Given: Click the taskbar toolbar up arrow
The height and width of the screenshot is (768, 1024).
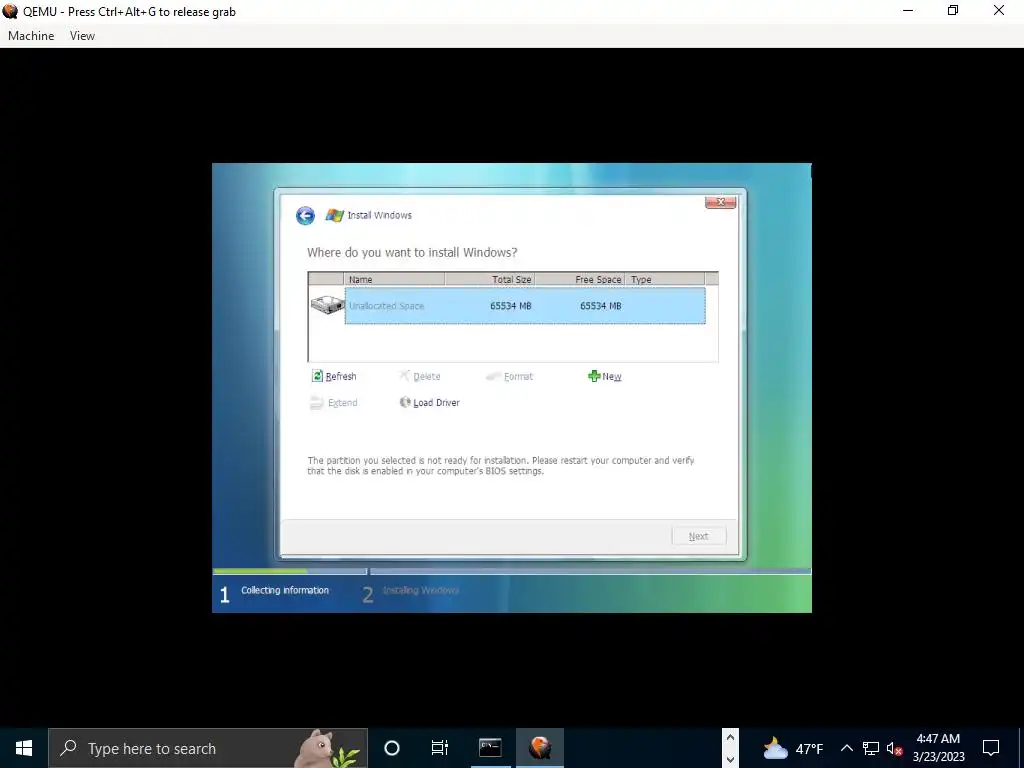Looking at the screenshot, I should [730, 738].
